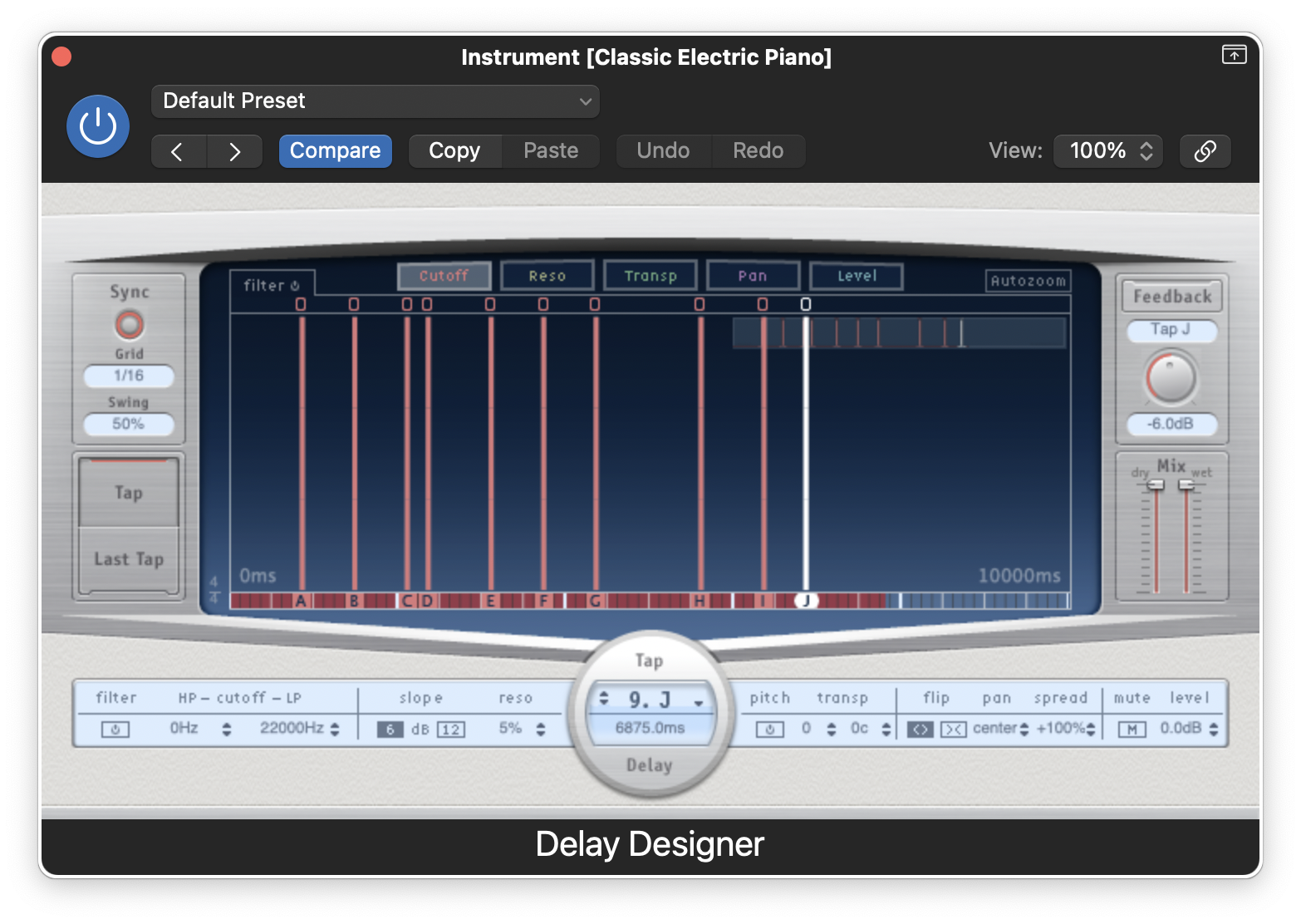This screenshot has width=1301, height=924.
Task: Click the Last Tap button
Action: tap(129, 559)
